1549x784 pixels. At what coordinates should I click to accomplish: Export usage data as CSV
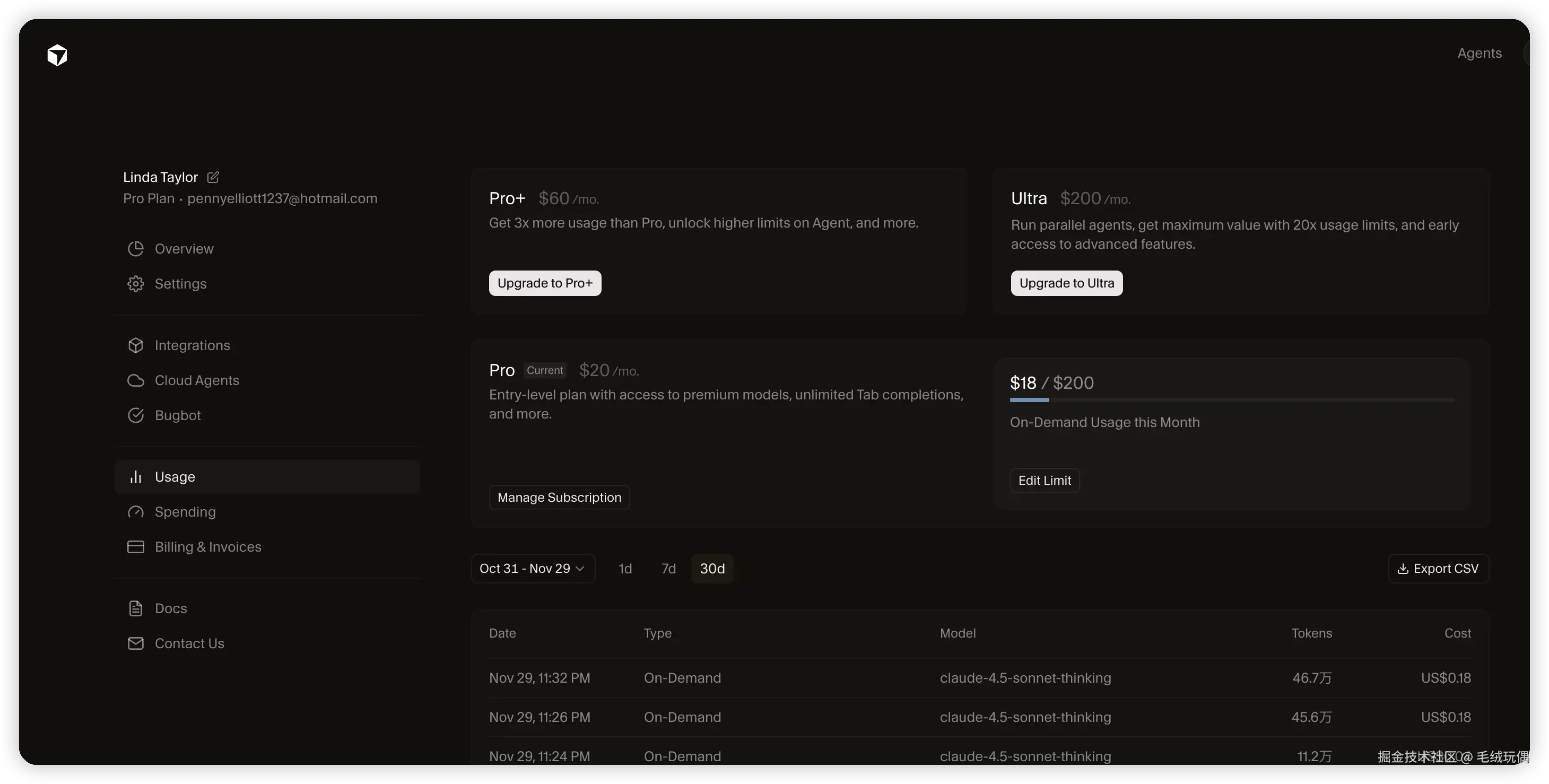point(1438,569)
